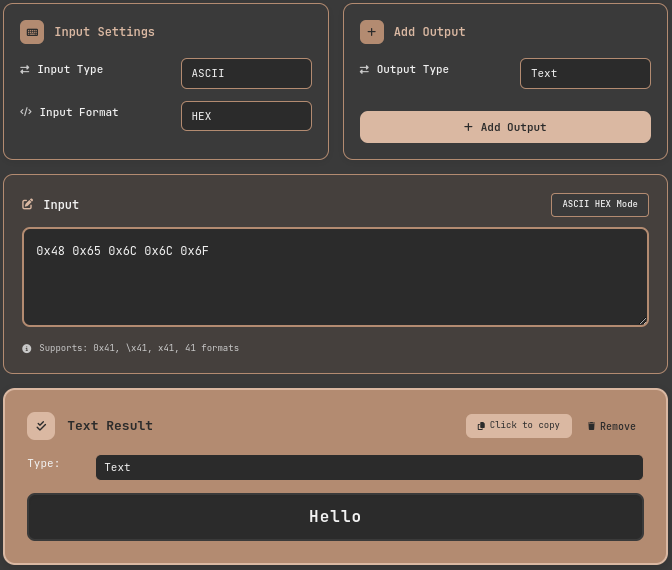Click the Type: label in the result card
Viewport: 672px width, 570px height.
tap(43, 464)
